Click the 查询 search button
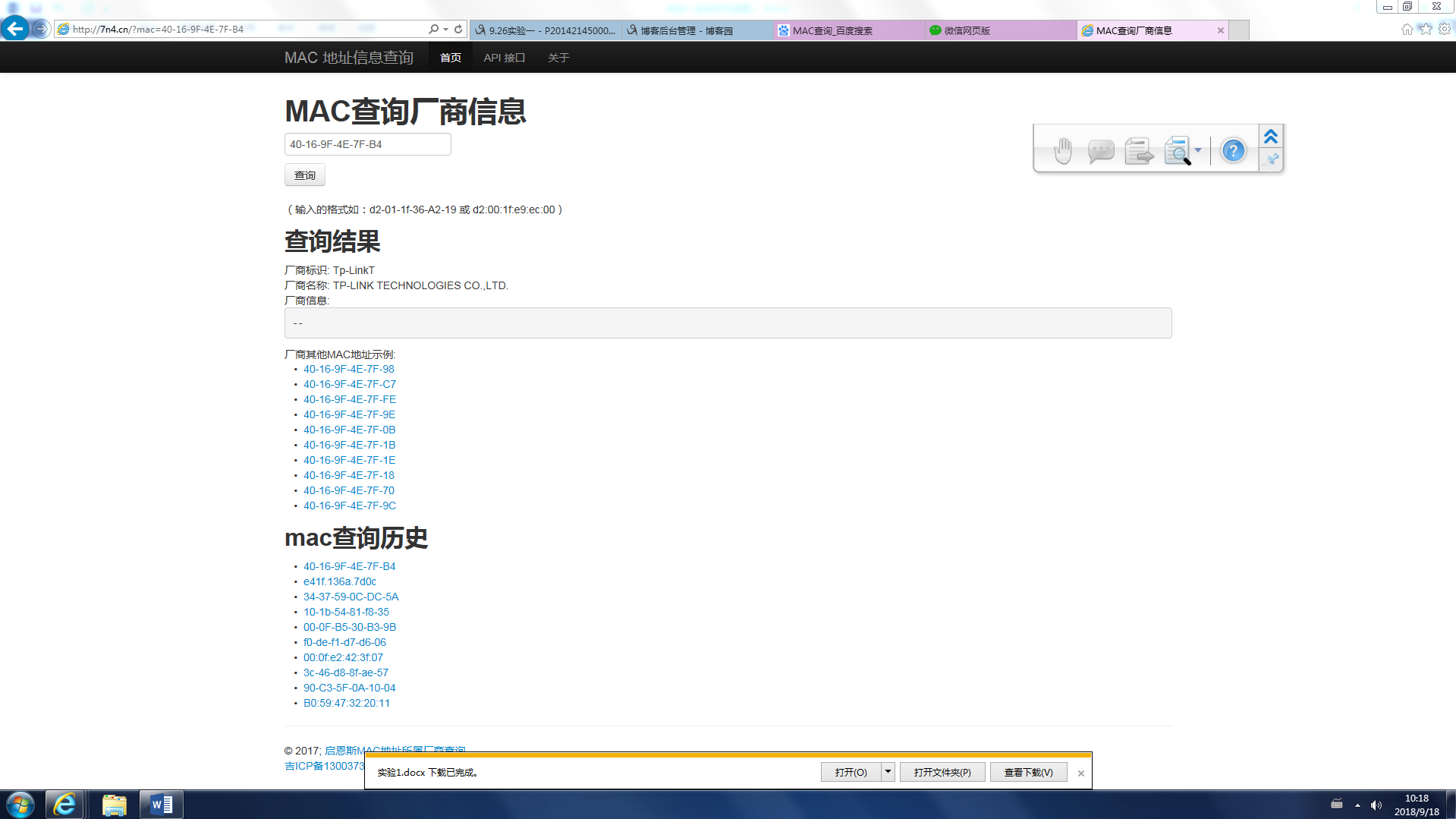 pyautogui.click(x=305, y=175)
